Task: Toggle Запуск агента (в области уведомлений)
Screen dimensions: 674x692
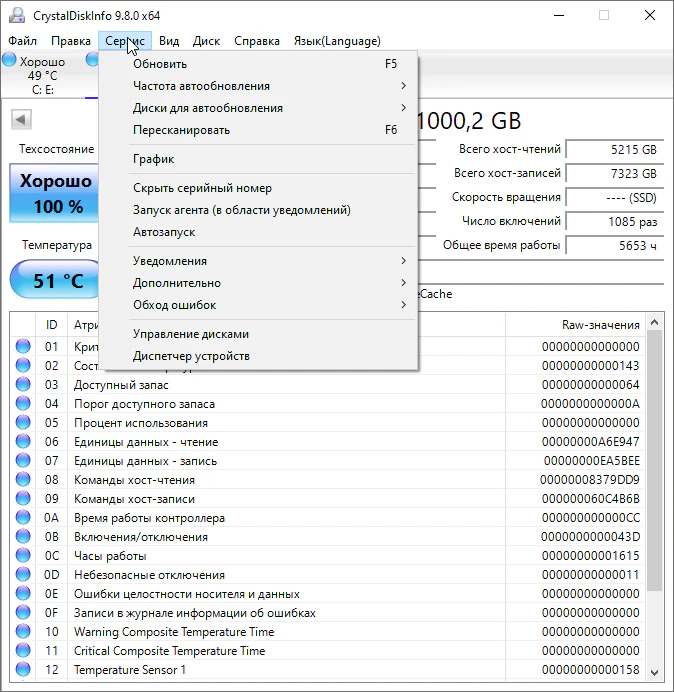Action: point(241,210)
